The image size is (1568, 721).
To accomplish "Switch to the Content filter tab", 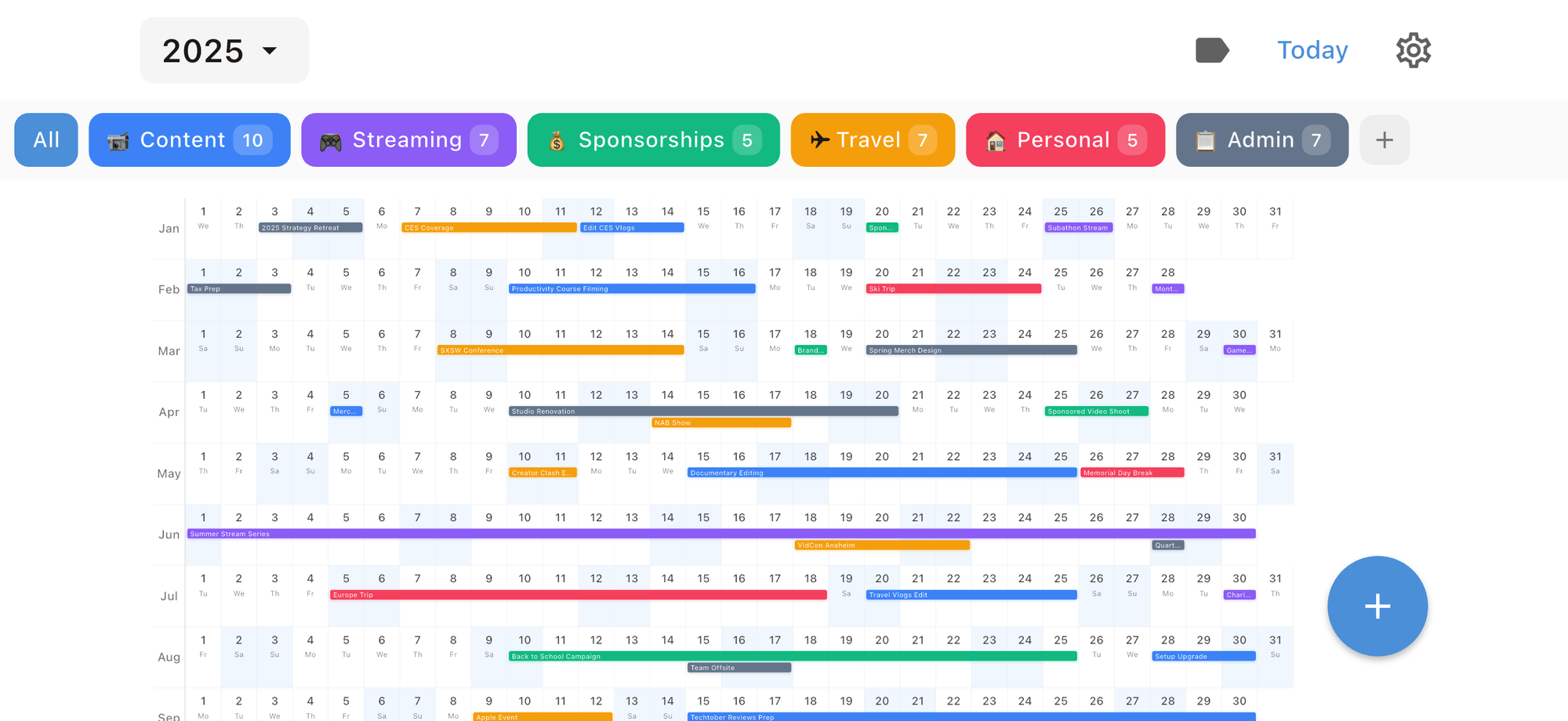I will (189, 139).
